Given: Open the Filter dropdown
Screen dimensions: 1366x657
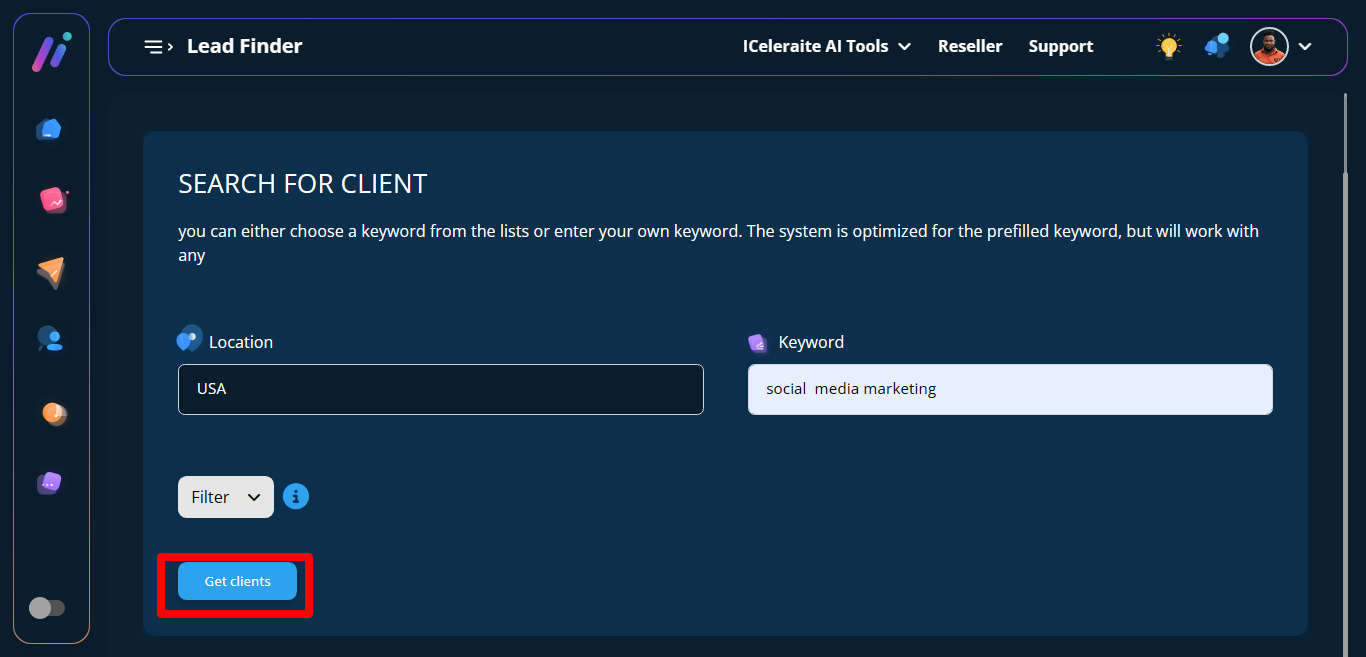Looking at the screenshot, I should [226, 497].
